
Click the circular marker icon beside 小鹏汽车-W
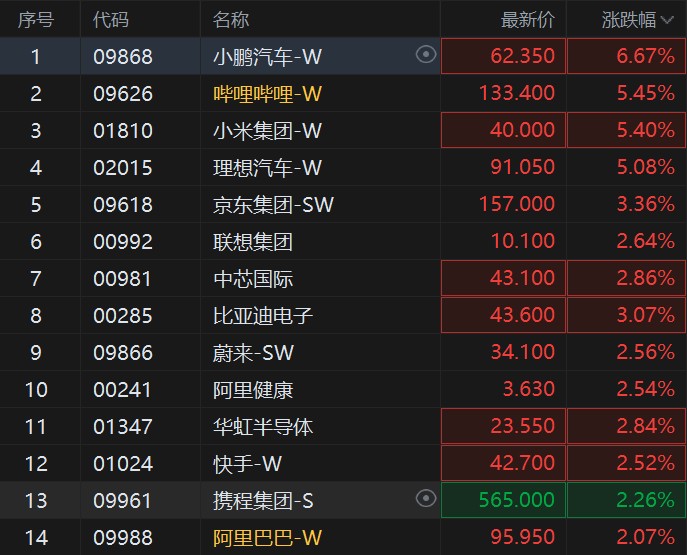[x=426, y=55]
